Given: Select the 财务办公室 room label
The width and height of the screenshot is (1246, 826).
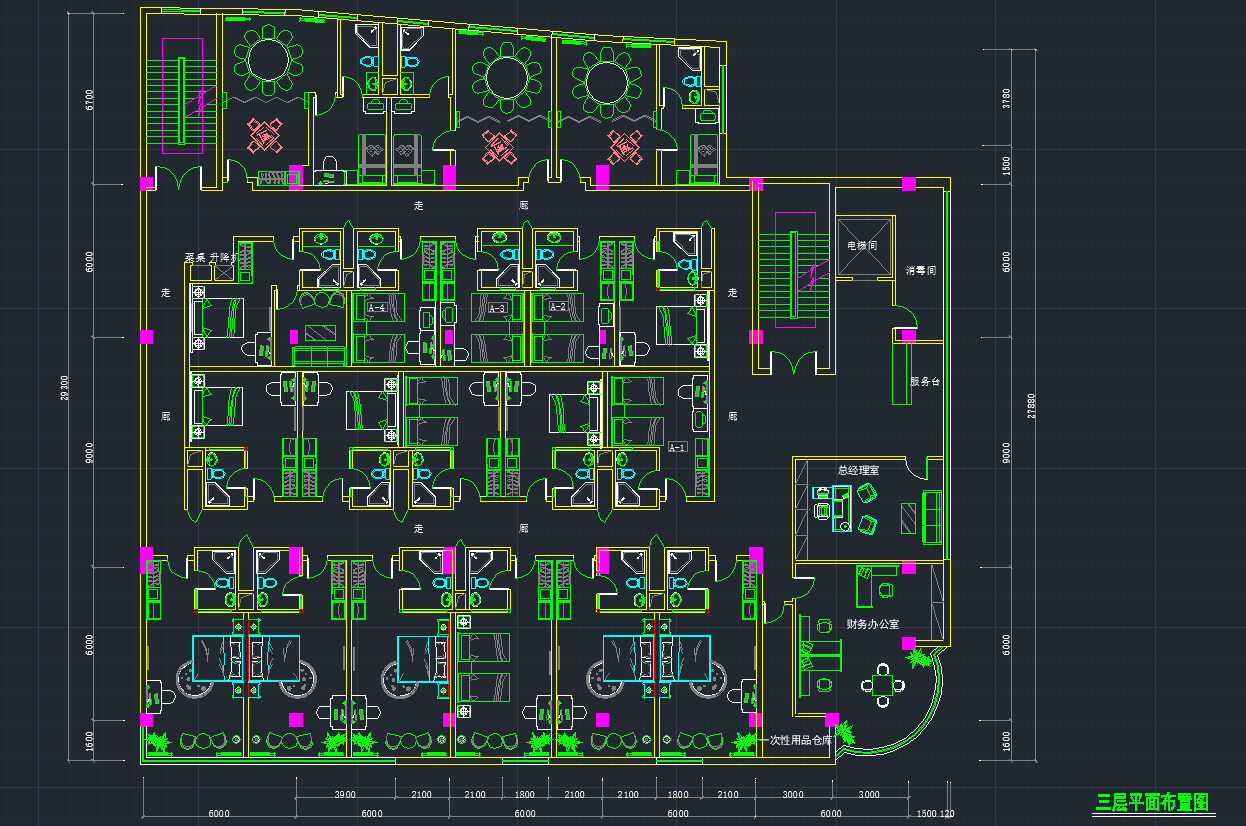Looking at the screenshot, I should coord(873,624).
